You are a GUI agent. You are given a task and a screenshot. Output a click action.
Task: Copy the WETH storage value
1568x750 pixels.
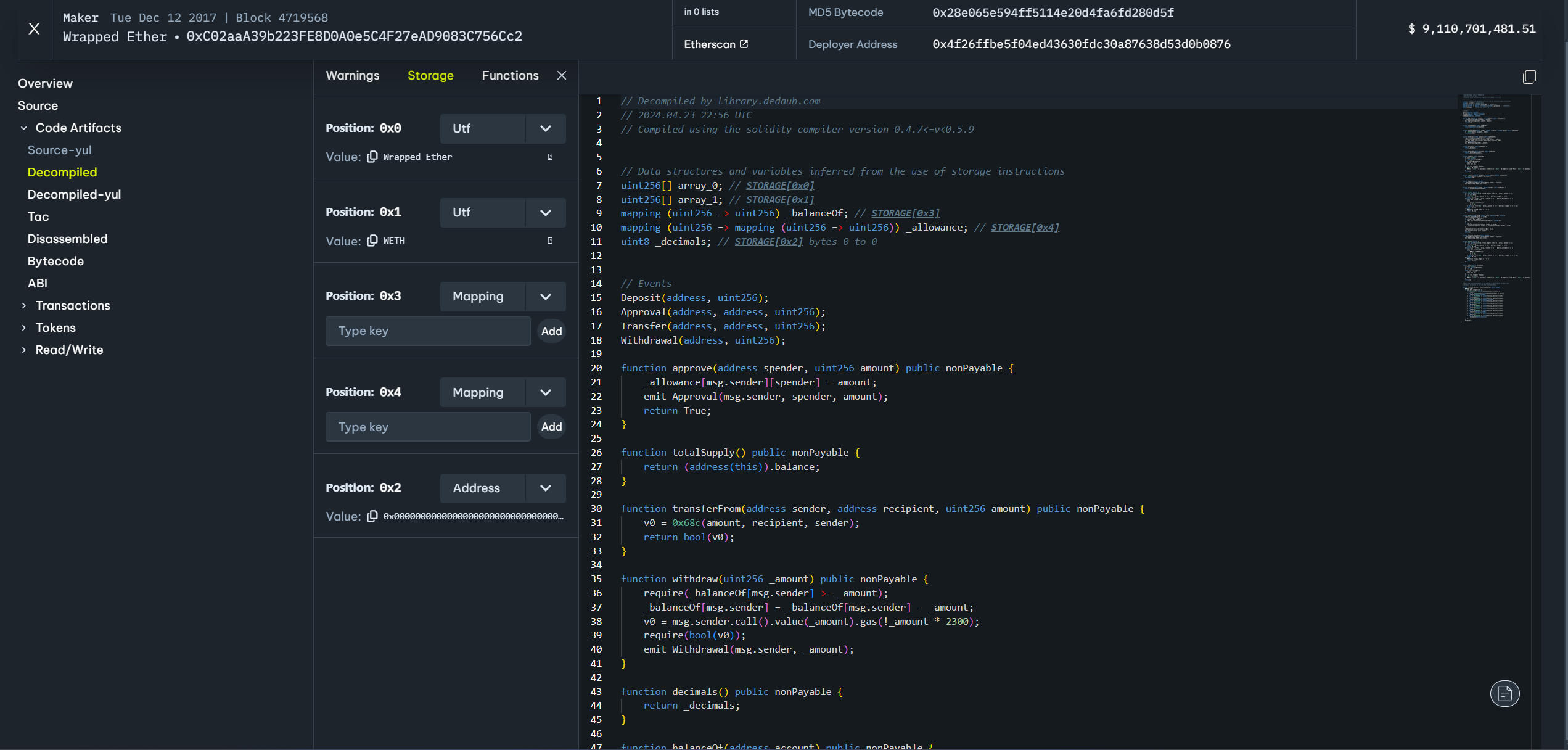coord(372,241)
